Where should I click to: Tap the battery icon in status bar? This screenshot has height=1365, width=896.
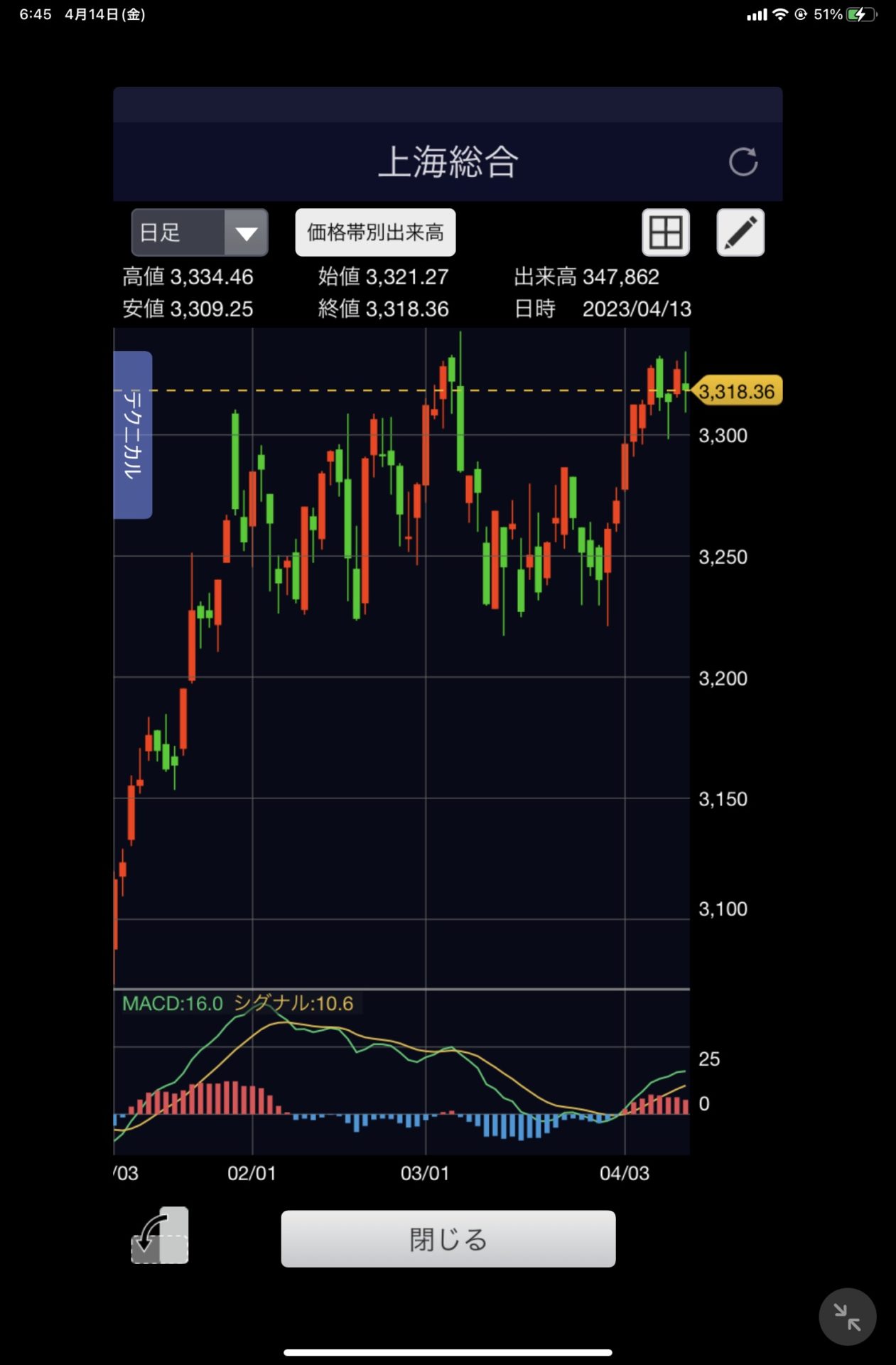[x=860, y=14]
